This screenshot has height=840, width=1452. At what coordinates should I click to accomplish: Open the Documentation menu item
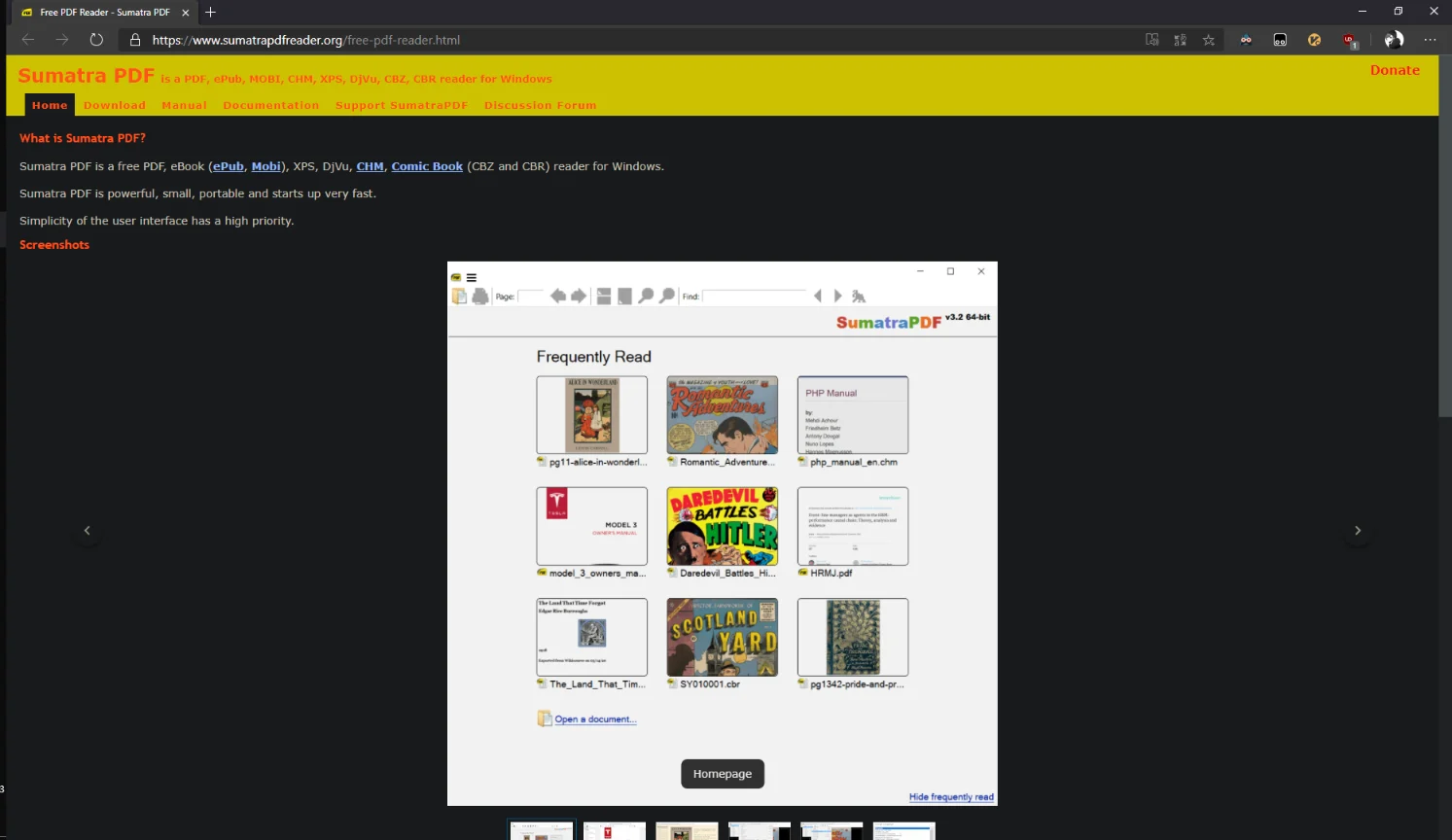[x=271, y=105]
